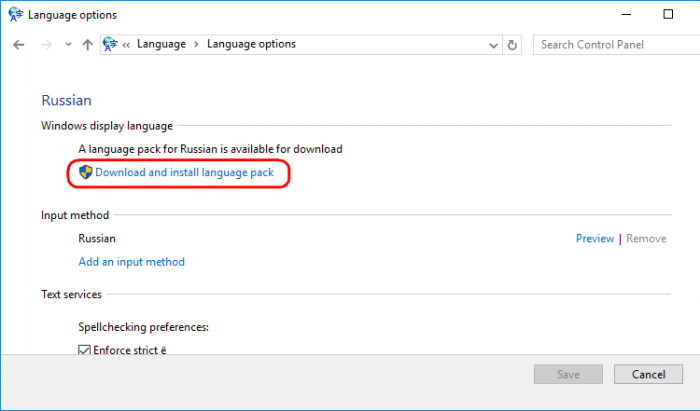Click the Russian input method entry

pyautogui.click(x=97, y=238)
